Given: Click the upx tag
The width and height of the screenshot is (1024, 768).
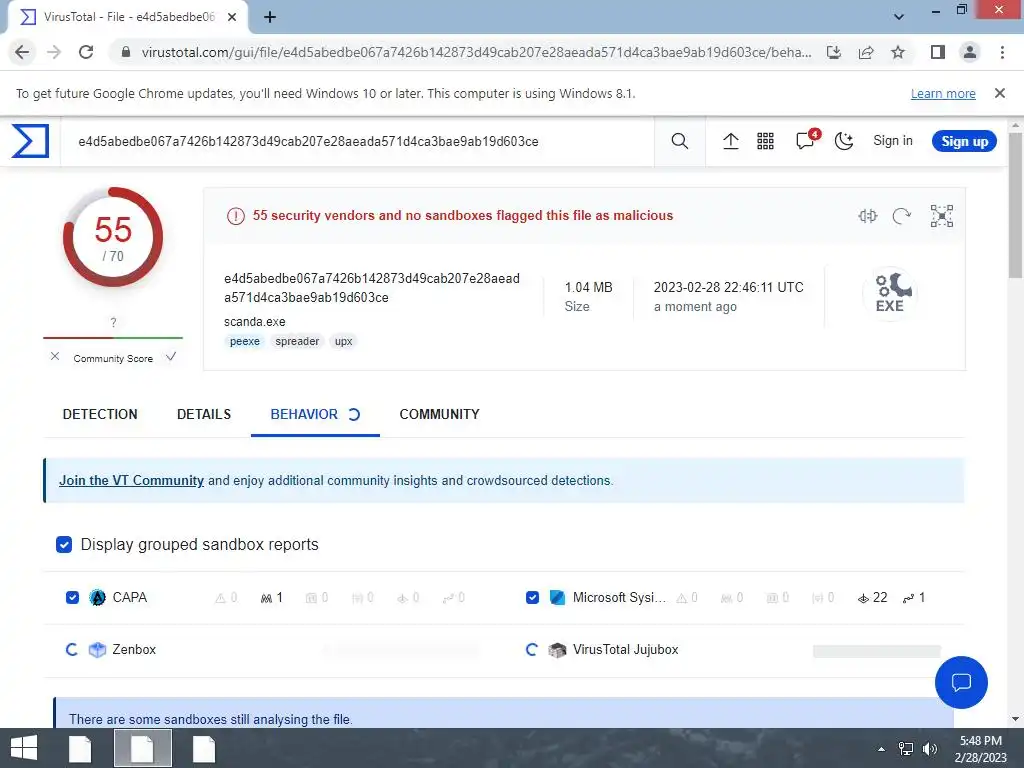Looking at the screenshot, I should coord(344,341).
